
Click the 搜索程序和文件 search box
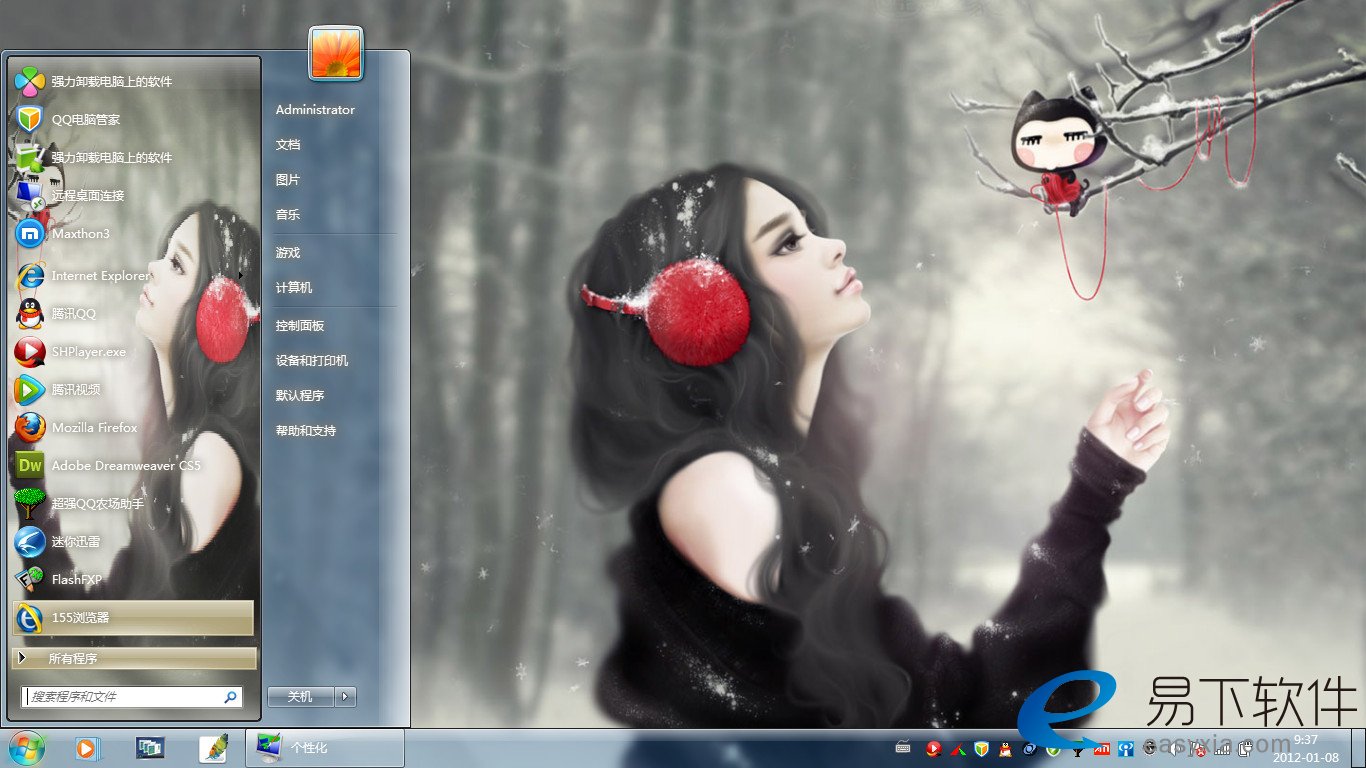[122, 696]
